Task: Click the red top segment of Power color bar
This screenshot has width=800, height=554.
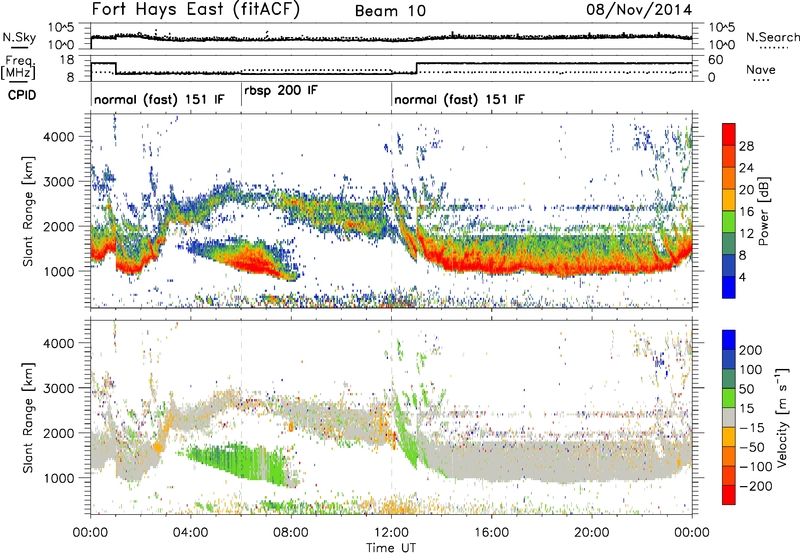Action: pyautogui.click(x=729, y=134)
